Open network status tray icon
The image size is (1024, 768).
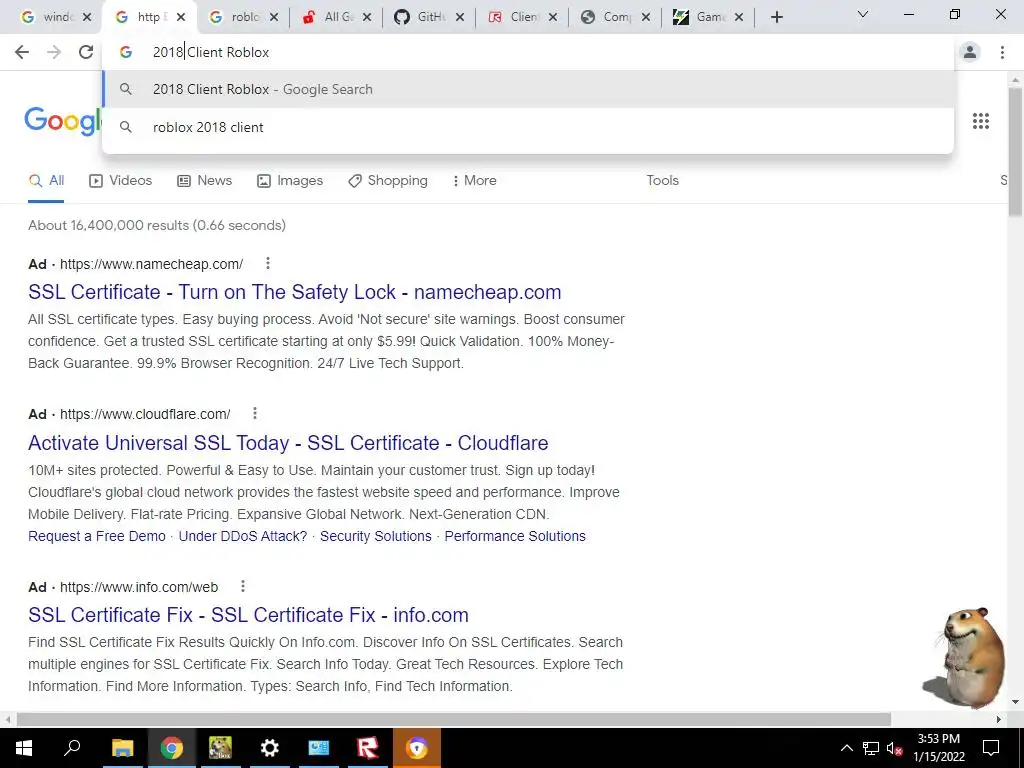click(871, 748)
